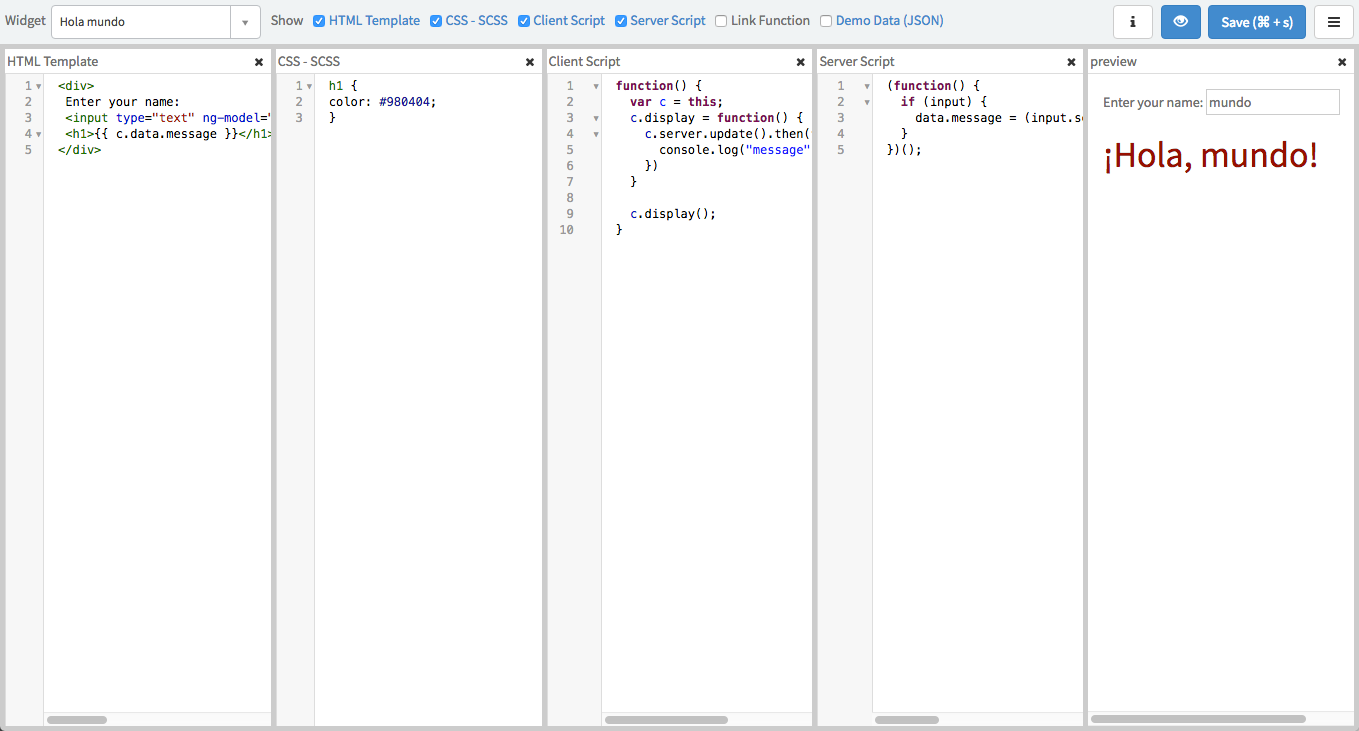The image size is (1359, 731).
Task: Click the Link Function label
Action: click(x=770, y=21)
